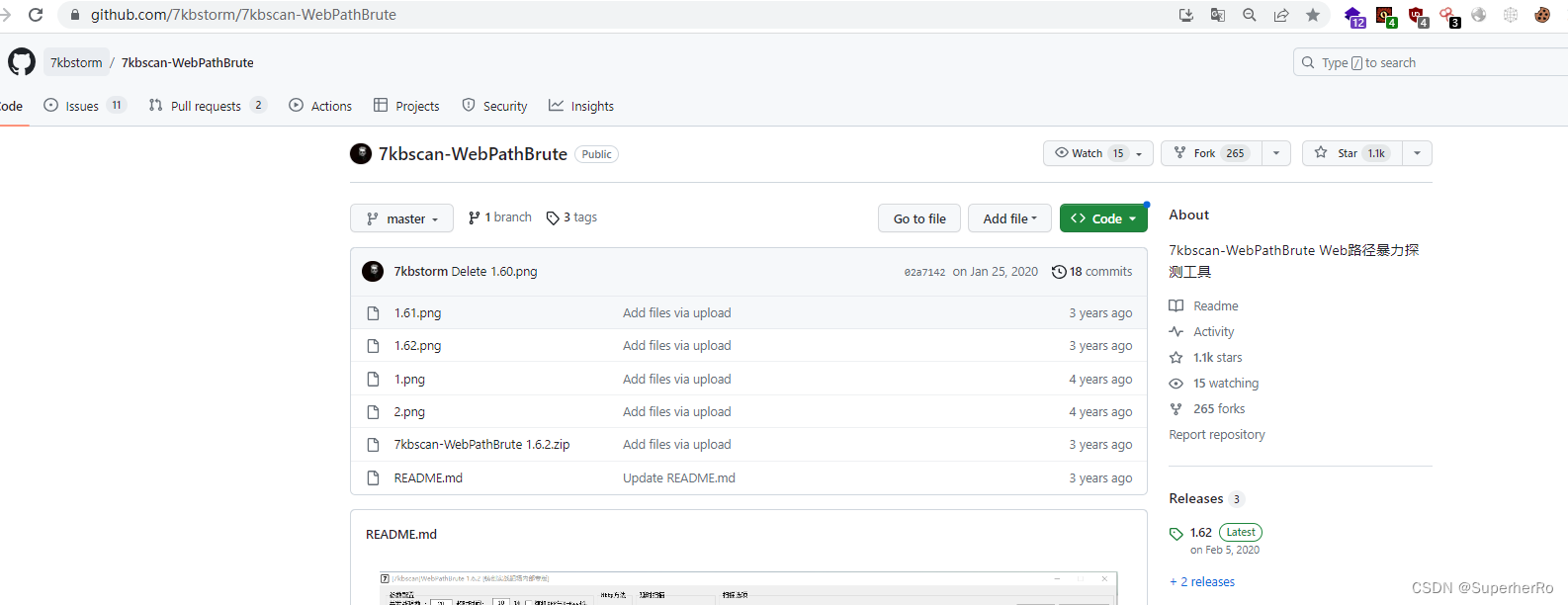
Task: Click the Update README.md commit message
Action: click(x=679, y=477)
